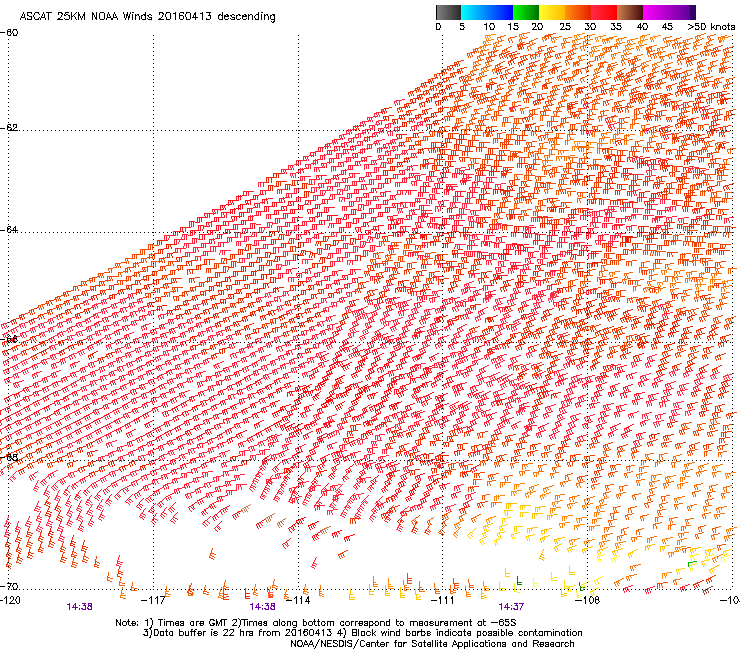
Task: Select the magenta 40-45 knots color segment
Action: pos(656,12)
